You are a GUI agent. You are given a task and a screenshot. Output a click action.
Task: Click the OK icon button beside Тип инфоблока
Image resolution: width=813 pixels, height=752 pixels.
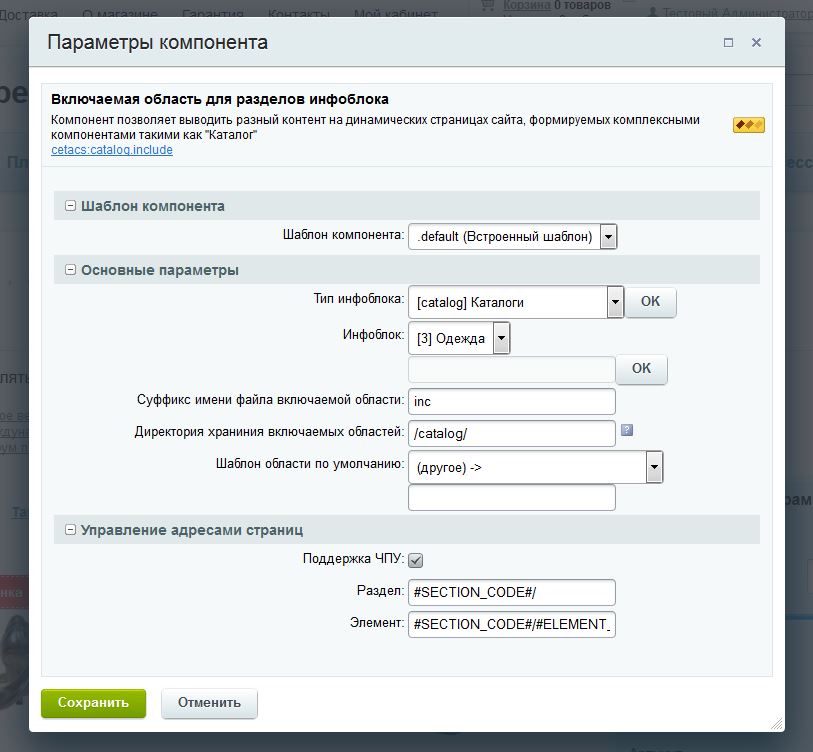tap(650, 302)
